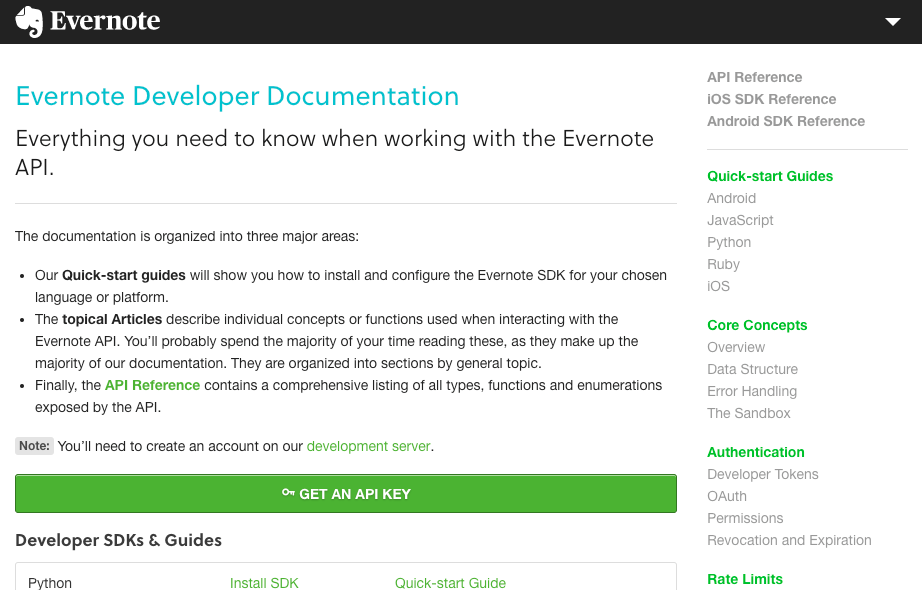Screen dimensions: 922x590
Task: Select the Authentication section heading
Action: pos(755,452)
